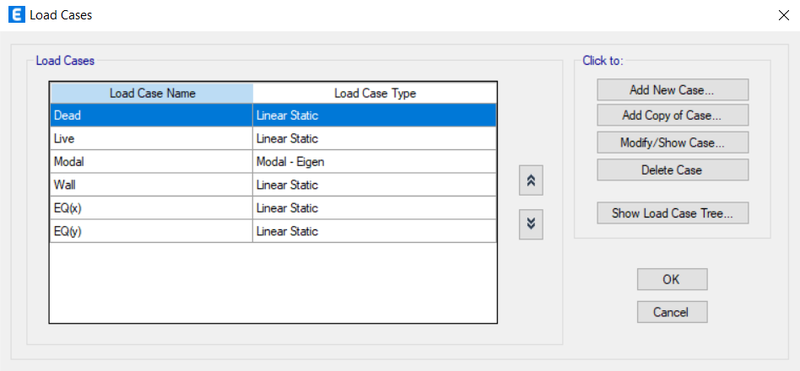Click the ETABS app icon in title bar
The width and height of the screenshot is (800, 371).
point(17,15)
